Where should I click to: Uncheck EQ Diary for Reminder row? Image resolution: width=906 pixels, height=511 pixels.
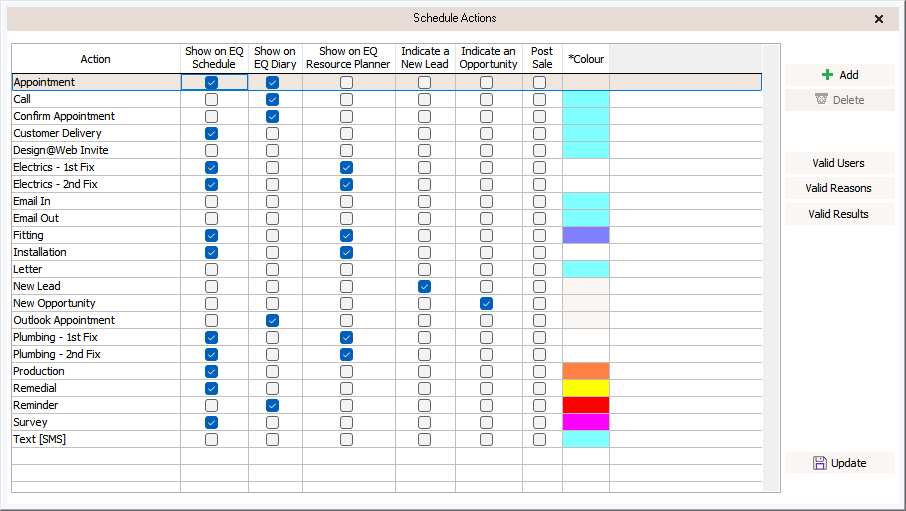coord(273,406)
